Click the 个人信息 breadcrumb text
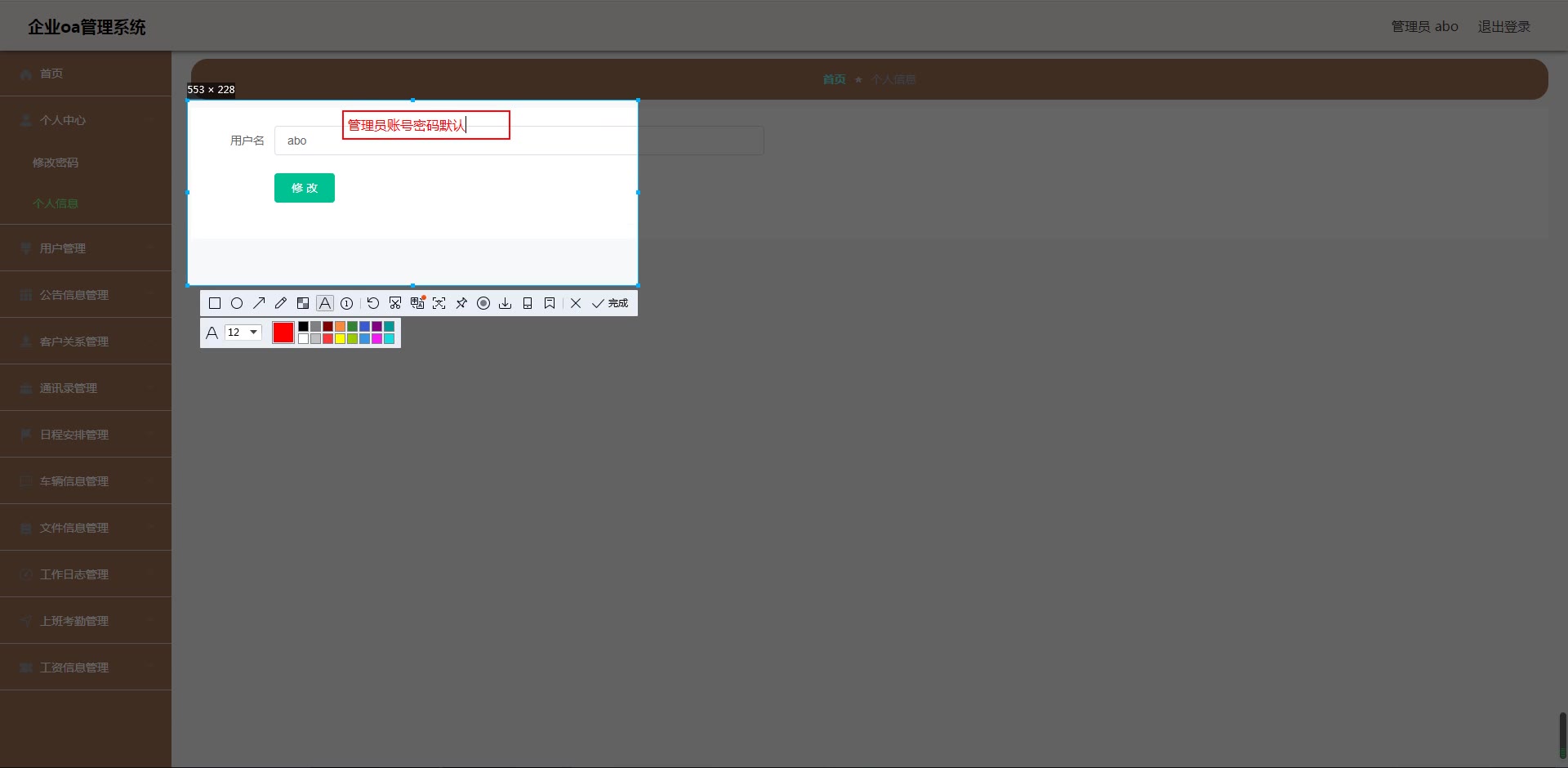The height and width of the screenshot is (768, 1568). coord(893,79)
